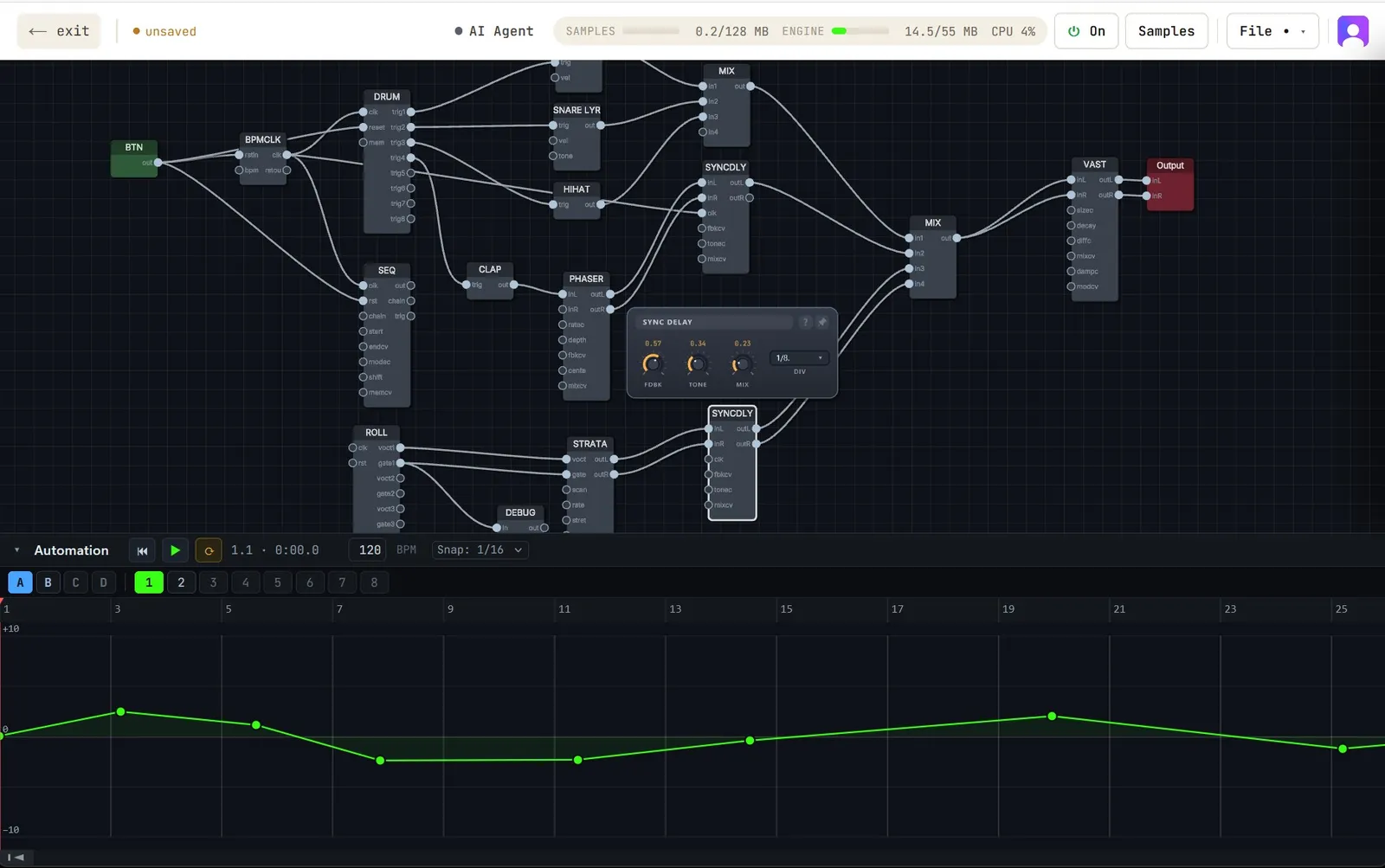Click the DEBUG out port

coord(544,528)
